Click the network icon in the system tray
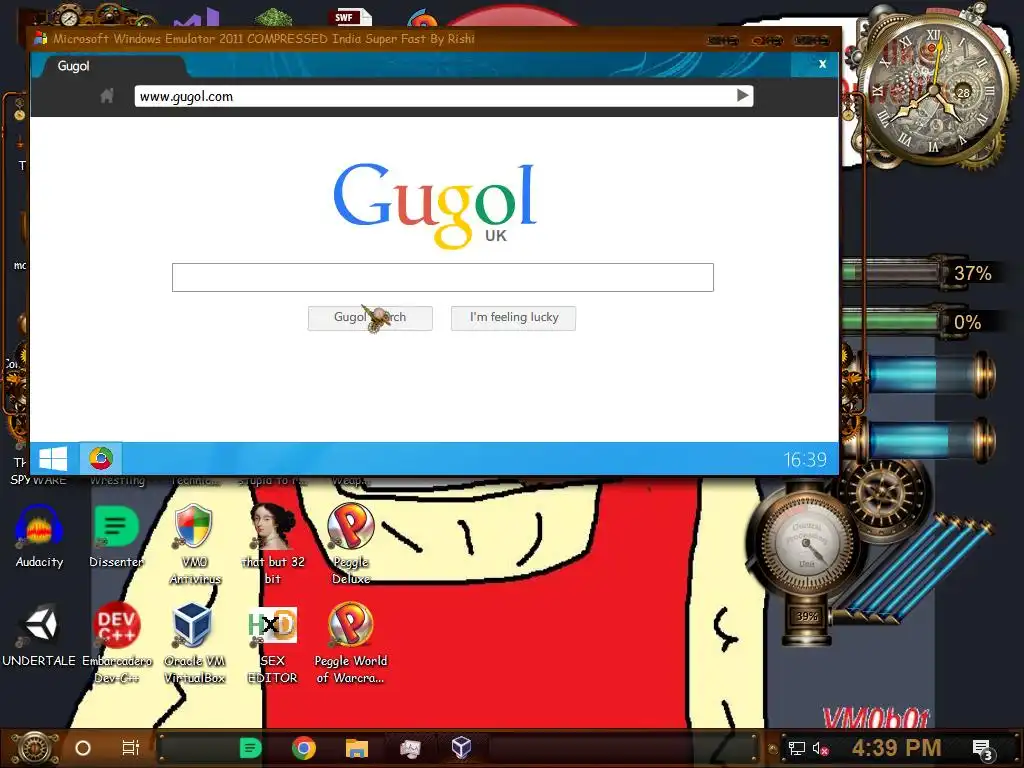Screen dimensions: 1024x768 click(x=797, y=748)
